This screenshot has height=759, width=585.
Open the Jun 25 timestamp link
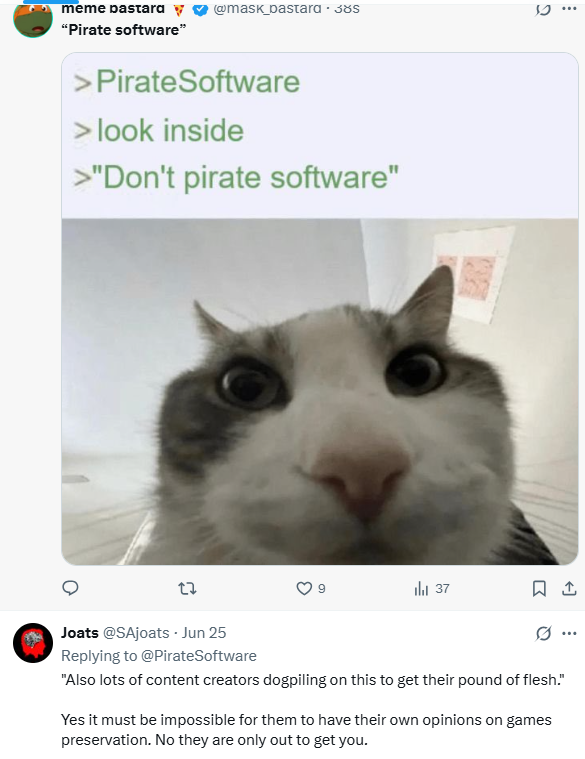point(204,633)
